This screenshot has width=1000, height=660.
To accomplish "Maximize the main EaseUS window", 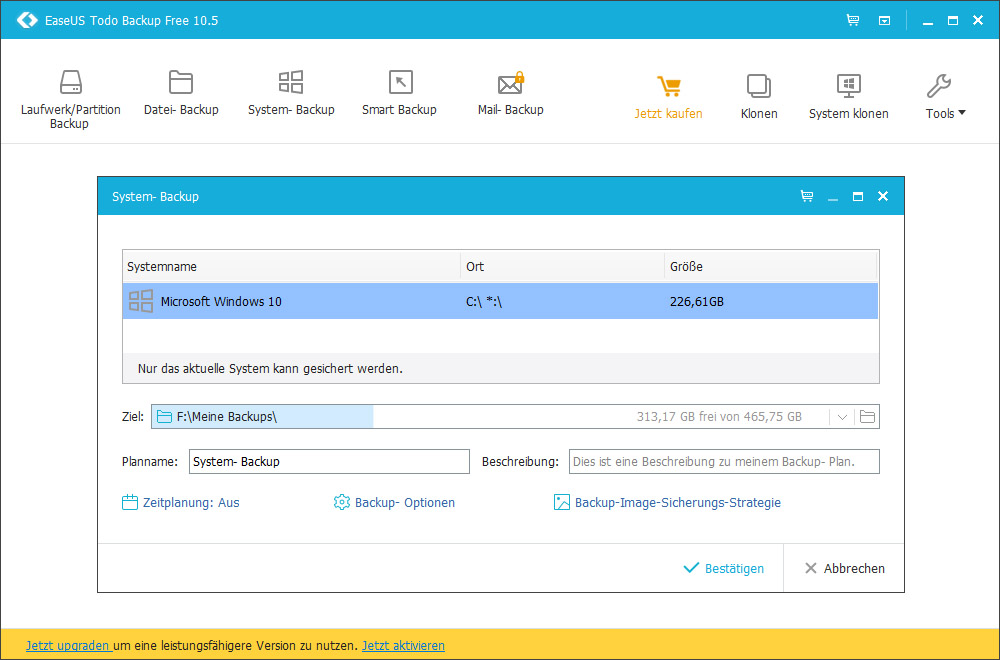I will click(x=953, y=20).
